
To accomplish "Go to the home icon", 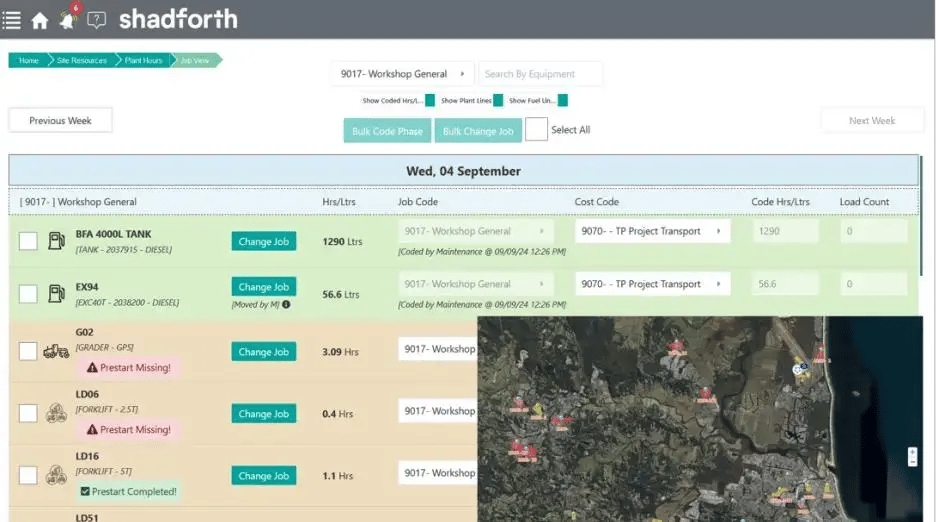I will (x=40, y=21).
